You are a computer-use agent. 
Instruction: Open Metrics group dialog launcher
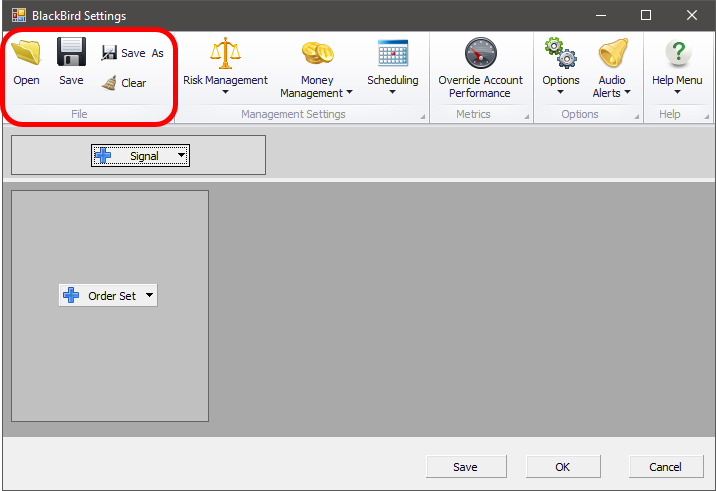click(x=526, y=117)
